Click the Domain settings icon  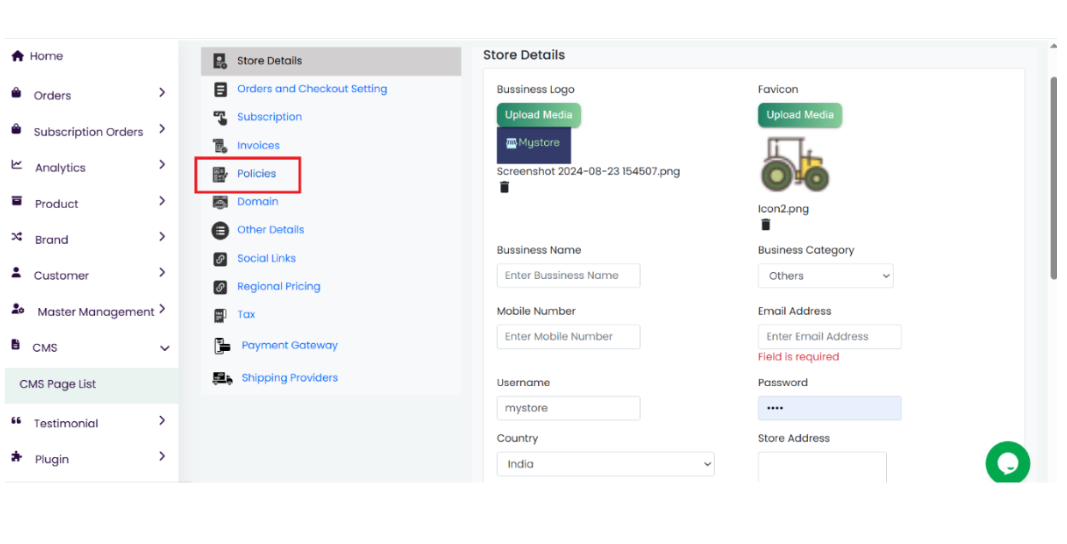click(x=220, y=202)
